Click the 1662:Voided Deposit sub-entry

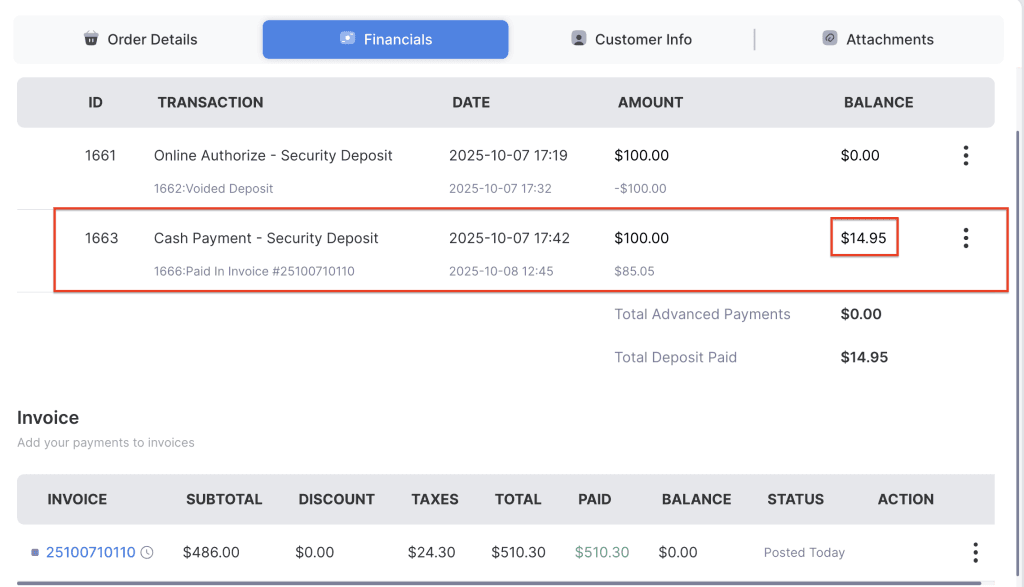pos(213,188)
